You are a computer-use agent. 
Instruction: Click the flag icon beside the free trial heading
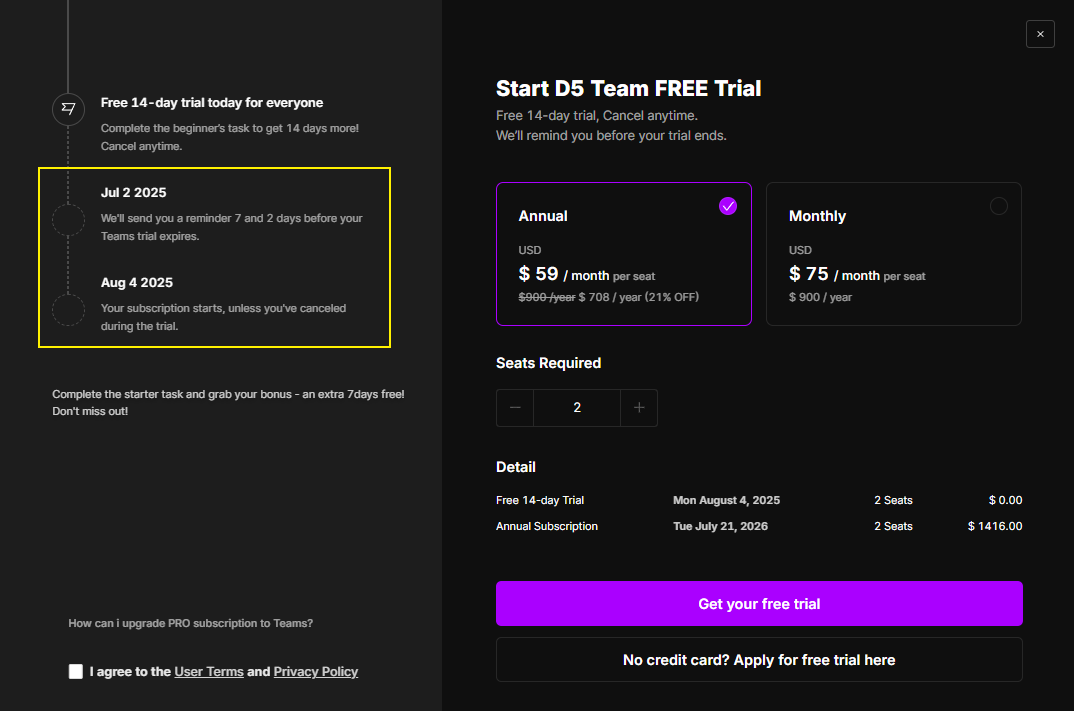tap(68, 109)
